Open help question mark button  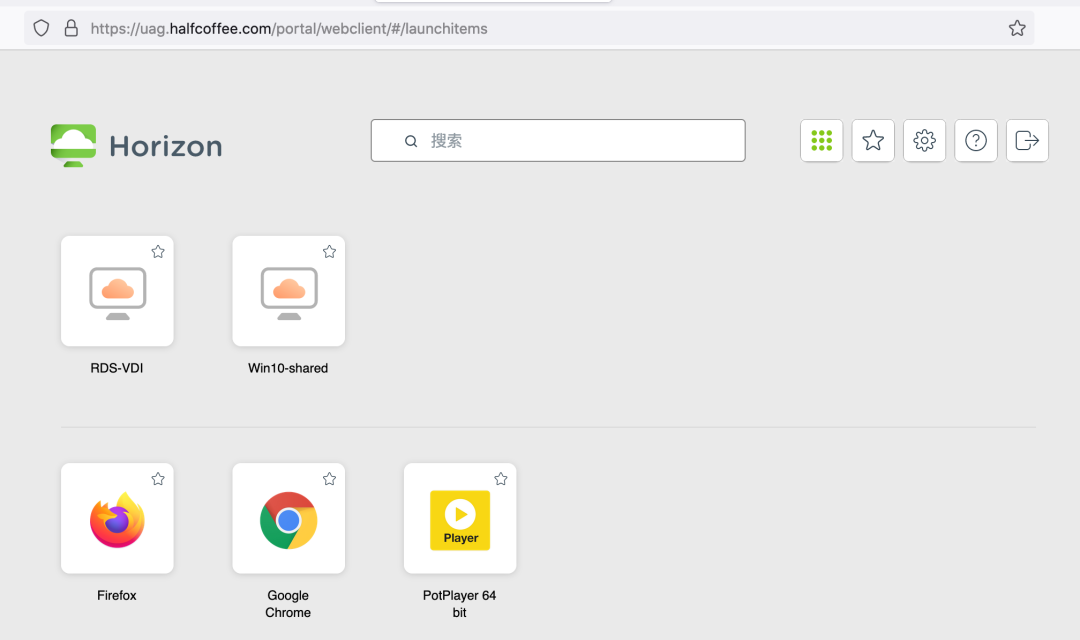(976, 141)
